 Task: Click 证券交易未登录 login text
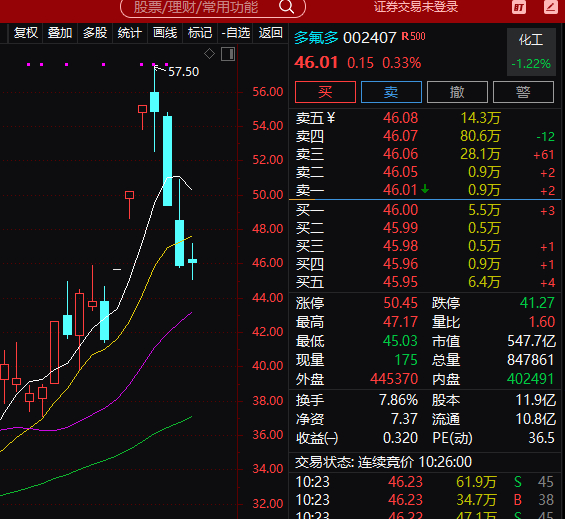pos(416,7)
